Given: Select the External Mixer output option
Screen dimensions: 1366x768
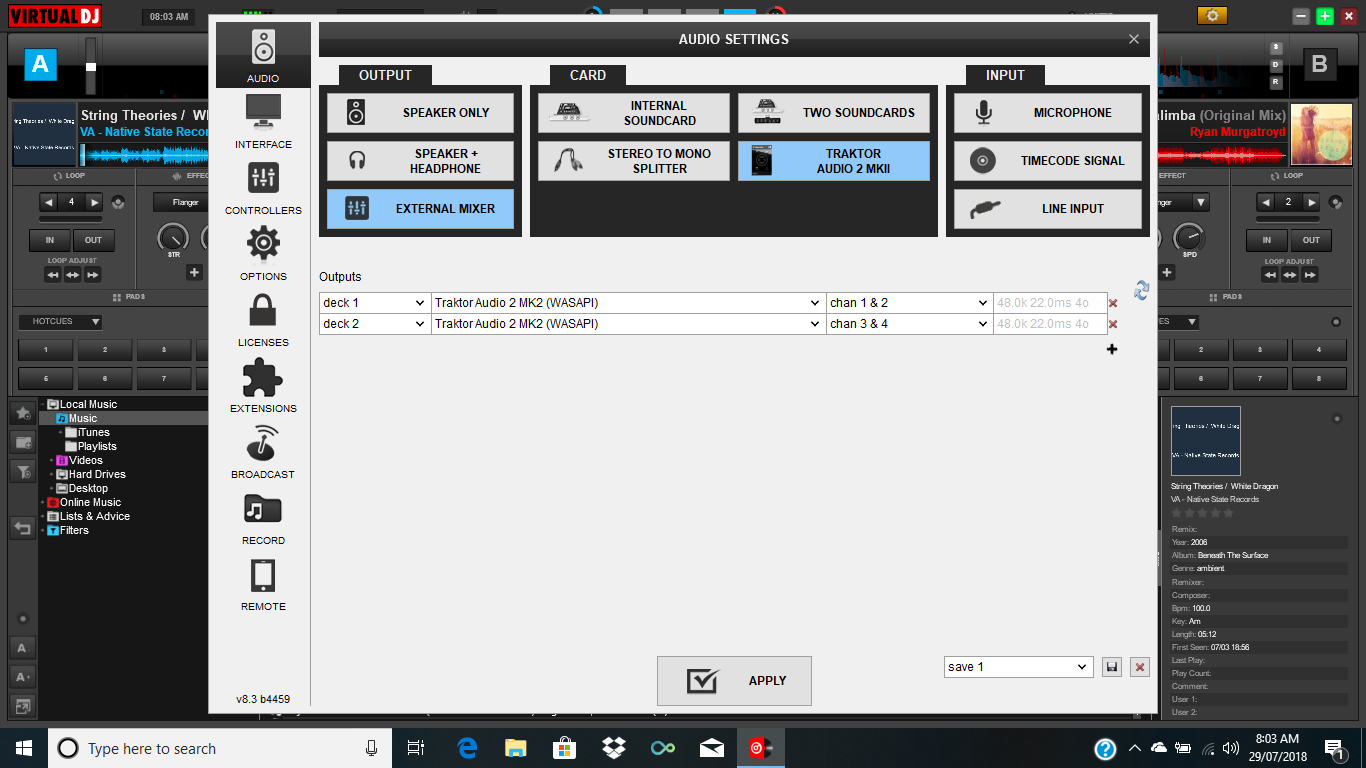Looking at the screenshot, I should click(420, 209).
